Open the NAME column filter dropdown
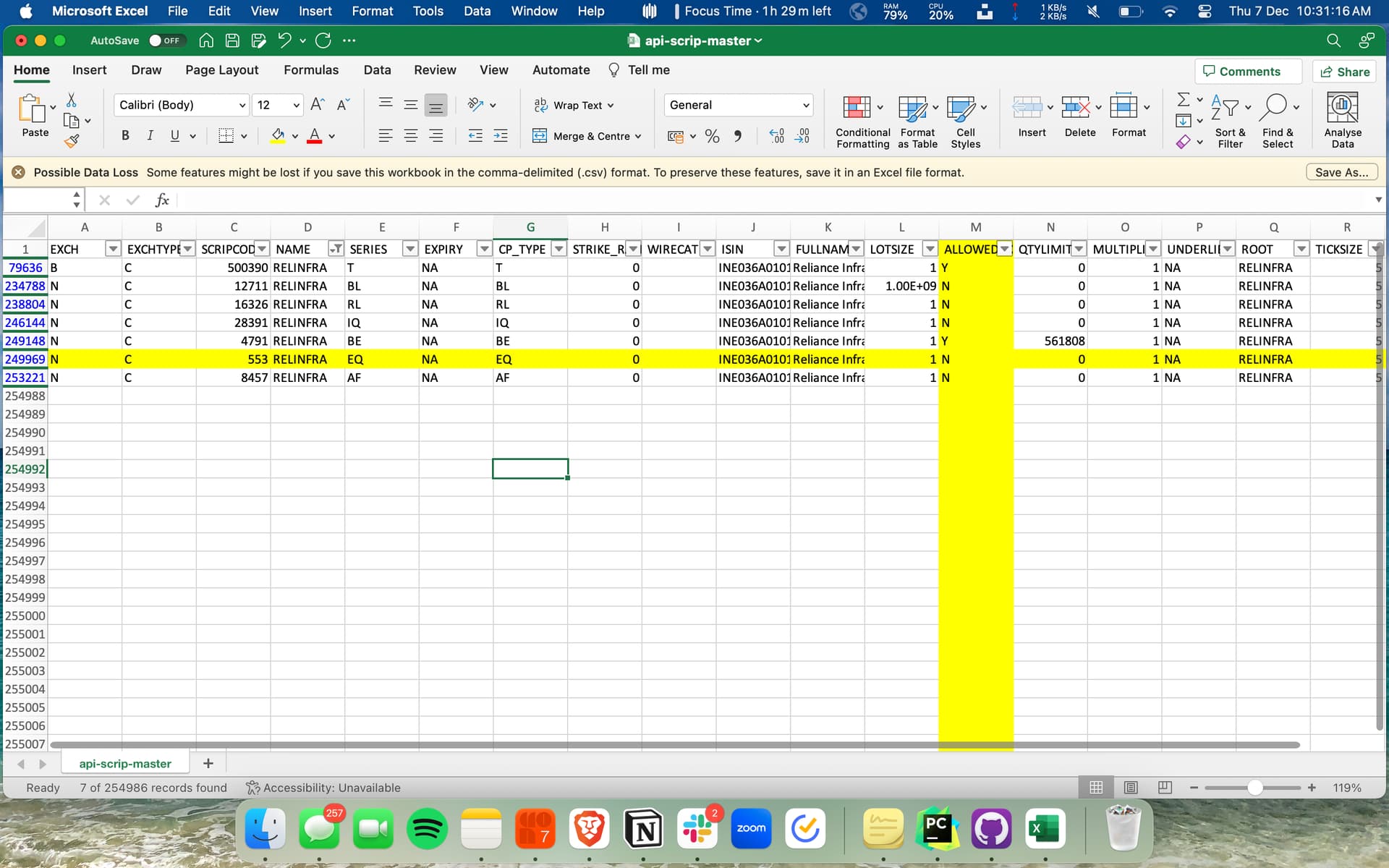 point(336,249)
